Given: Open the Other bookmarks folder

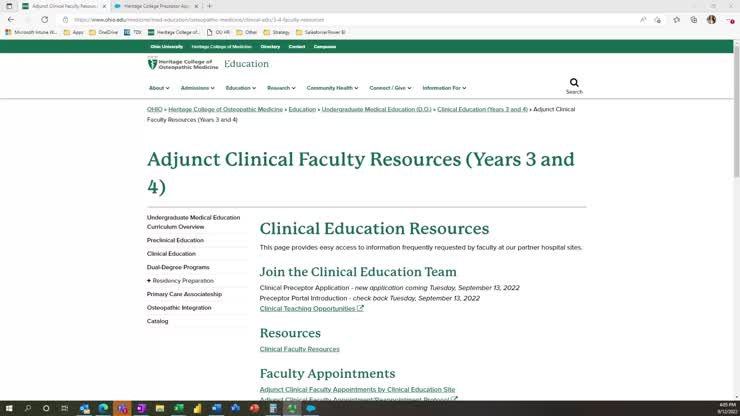Looking at the screenshot, I should (x=246, y=32).
